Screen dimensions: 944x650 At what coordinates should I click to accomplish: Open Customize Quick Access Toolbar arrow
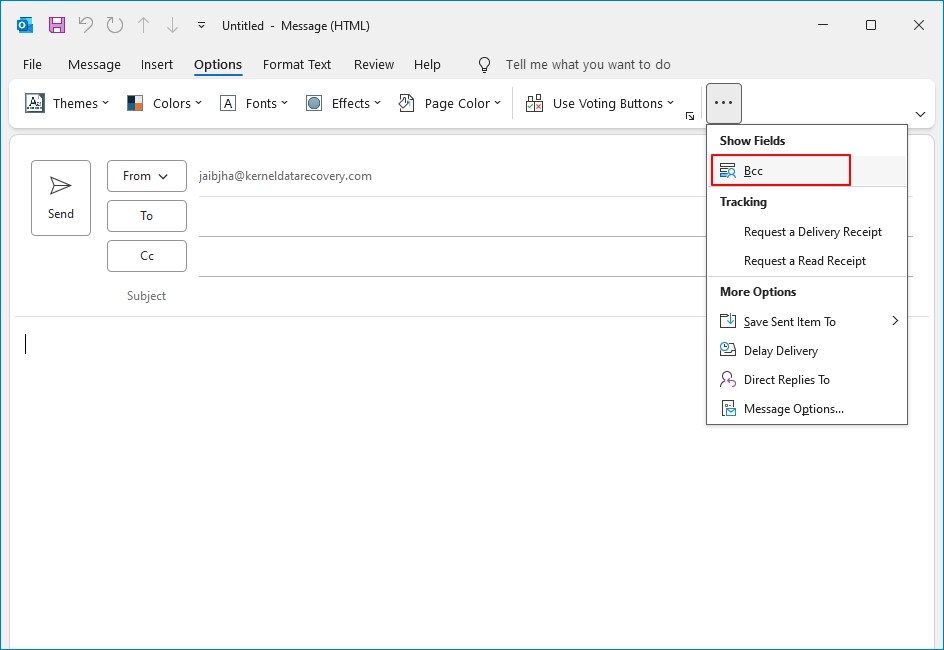(201, 25)
